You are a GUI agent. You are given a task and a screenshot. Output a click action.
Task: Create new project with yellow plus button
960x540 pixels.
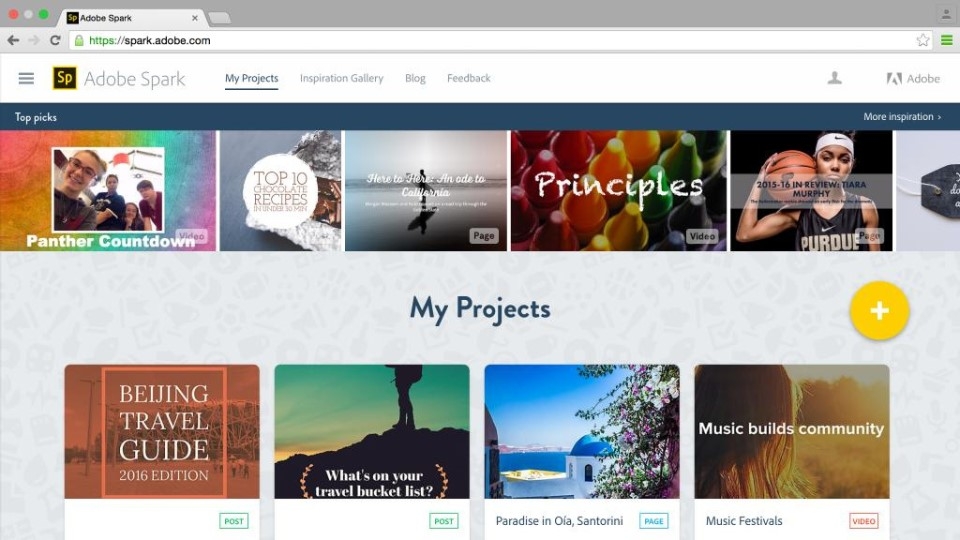(879, 310)
